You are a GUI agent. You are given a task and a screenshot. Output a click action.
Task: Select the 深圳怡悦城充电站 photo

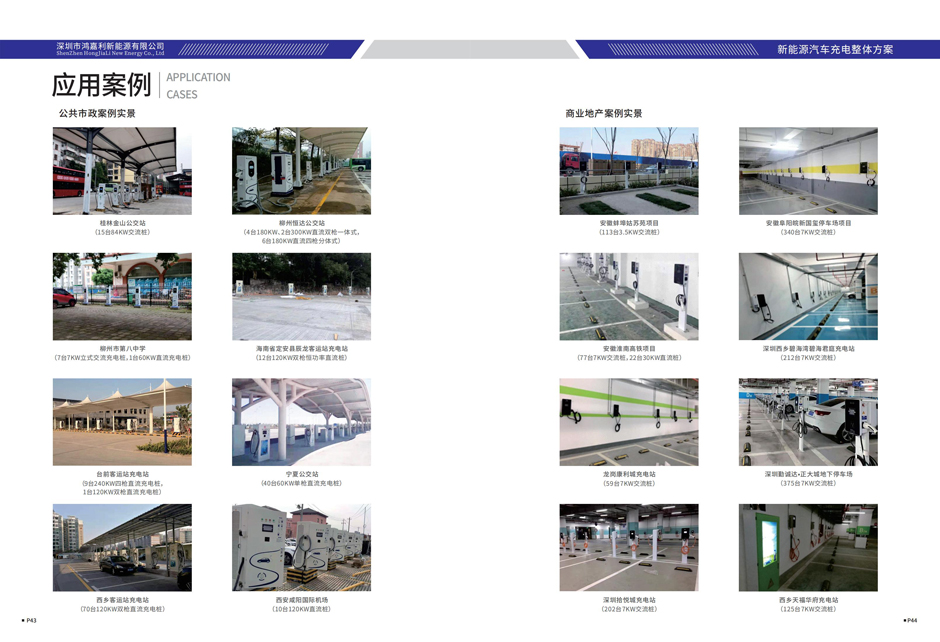coord(629,547)
